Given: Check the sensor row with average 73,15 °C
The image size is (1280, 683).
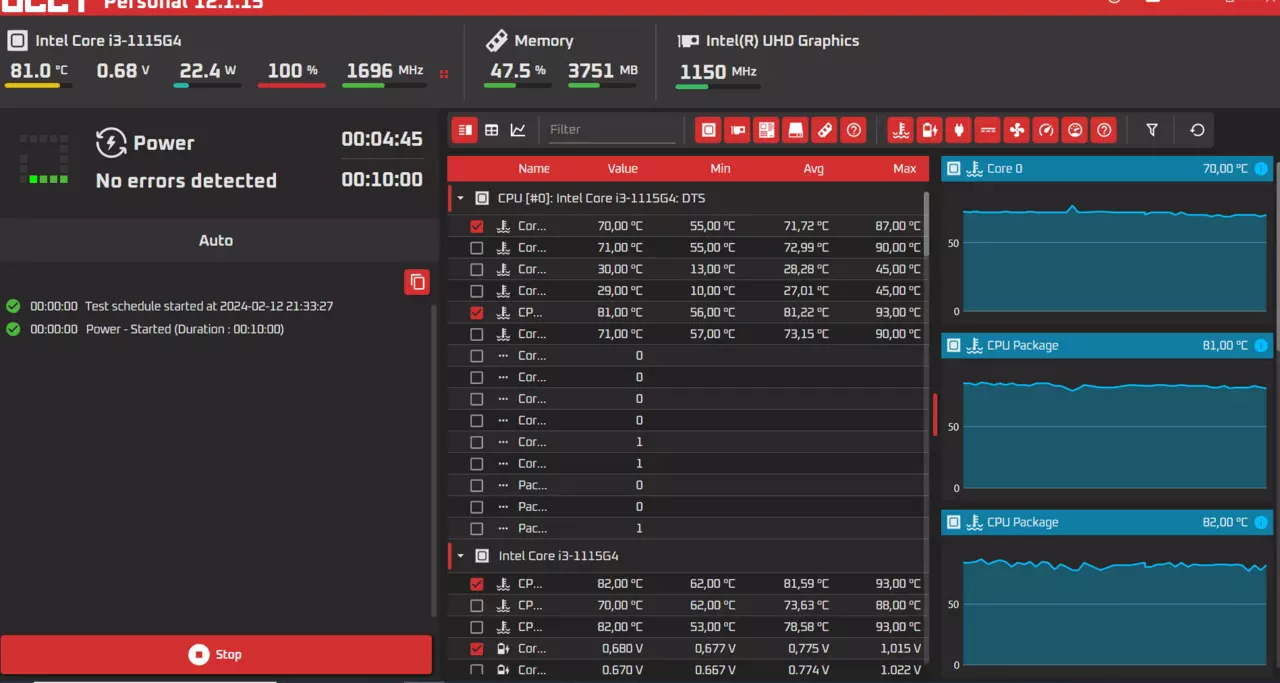Looking at the screenshot, I should pos(476,334).
